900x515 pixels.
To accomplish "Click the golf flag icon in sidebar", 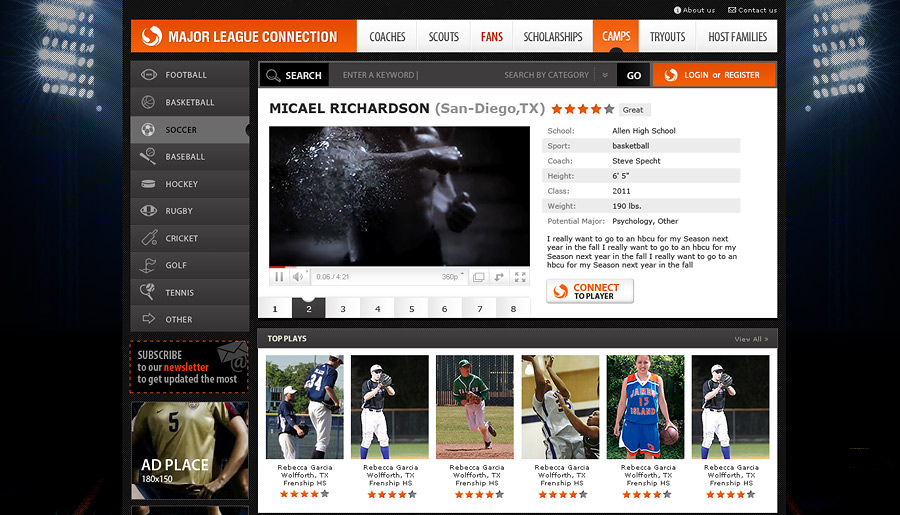I will [148, 265].
